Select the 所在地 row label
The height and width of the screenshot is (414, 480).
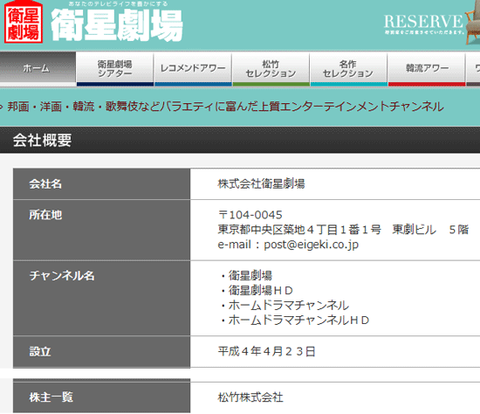45,215
